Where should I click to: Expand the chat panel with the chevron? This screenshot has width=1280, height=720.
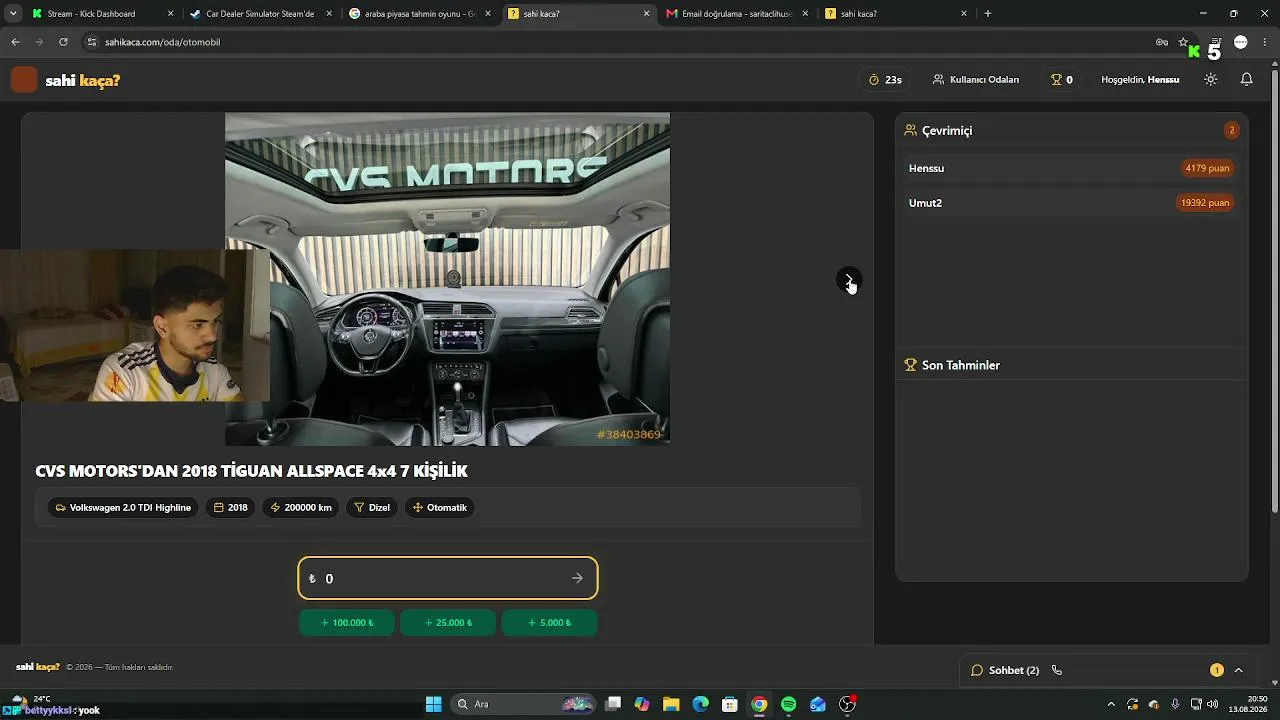coord(1238,670)
